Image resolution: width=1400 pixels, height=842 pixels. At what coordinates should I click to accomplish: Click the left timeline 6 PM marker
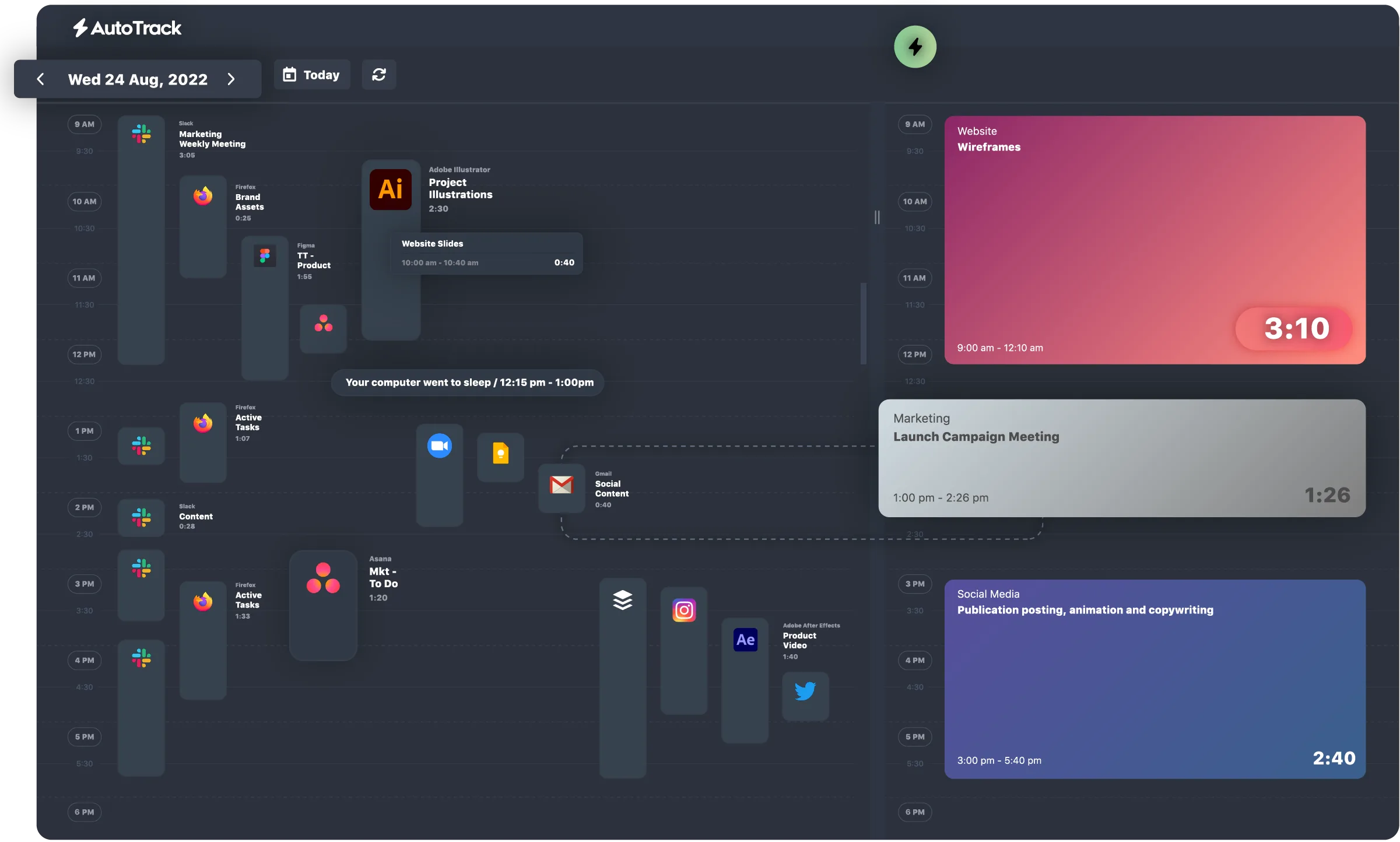(85, 812)
